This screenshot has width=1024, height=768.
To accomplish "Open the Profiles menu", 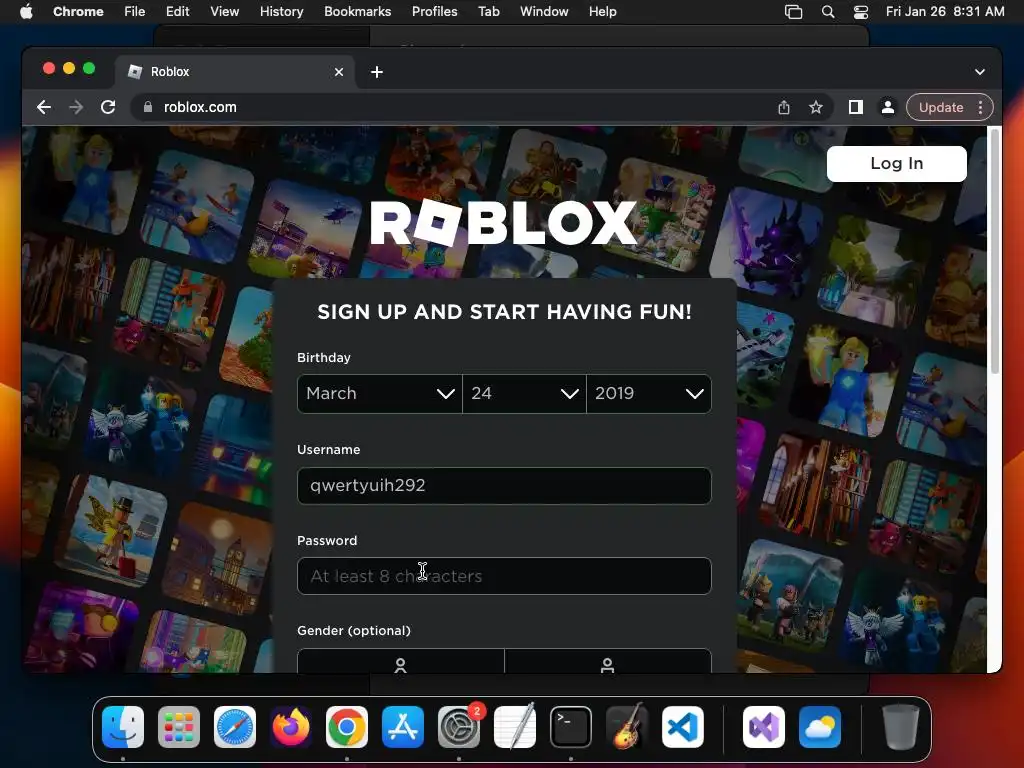I will 434,12.
